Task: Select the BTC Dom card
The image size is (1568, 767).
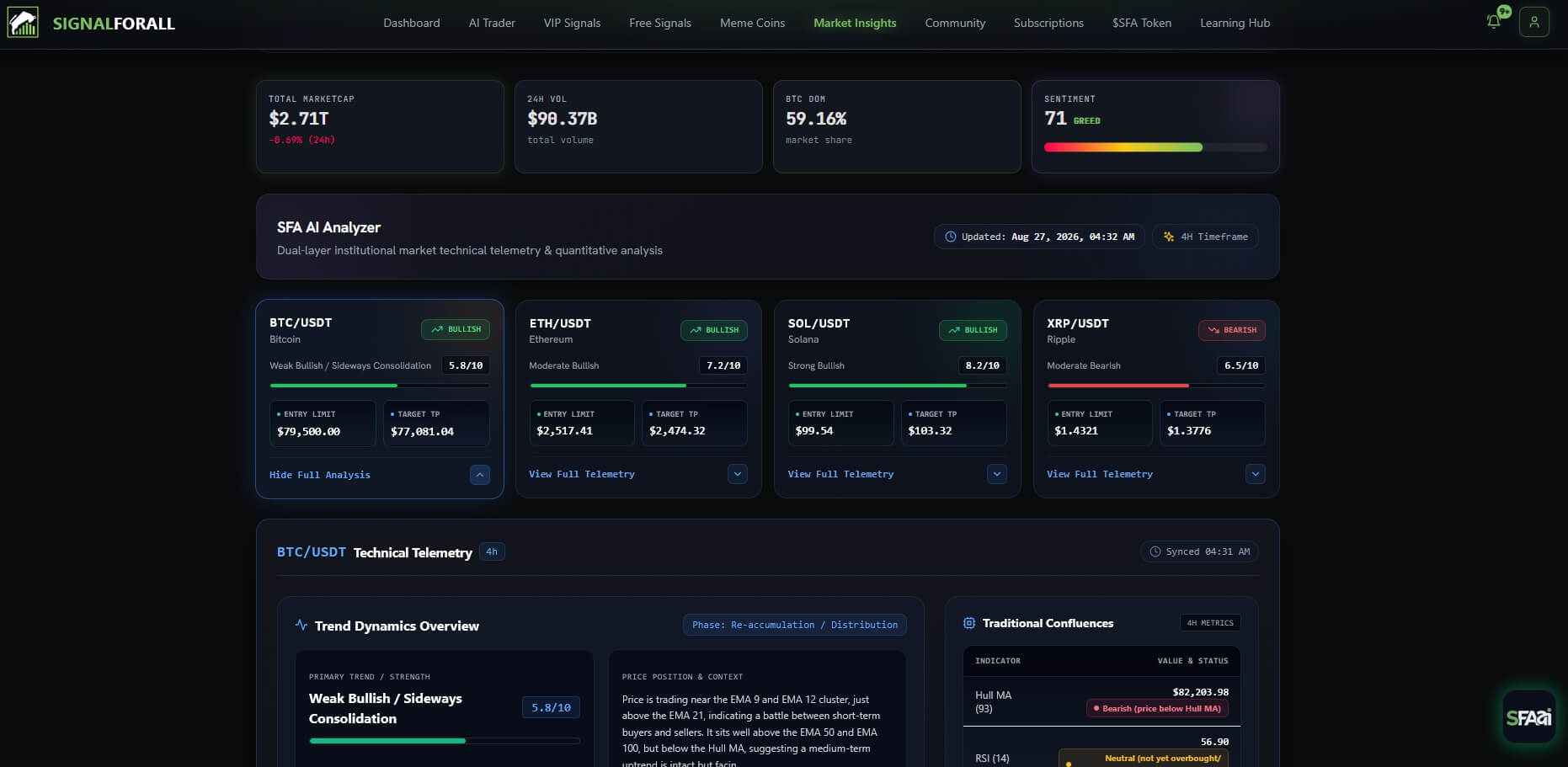Action: coord(897,126)
